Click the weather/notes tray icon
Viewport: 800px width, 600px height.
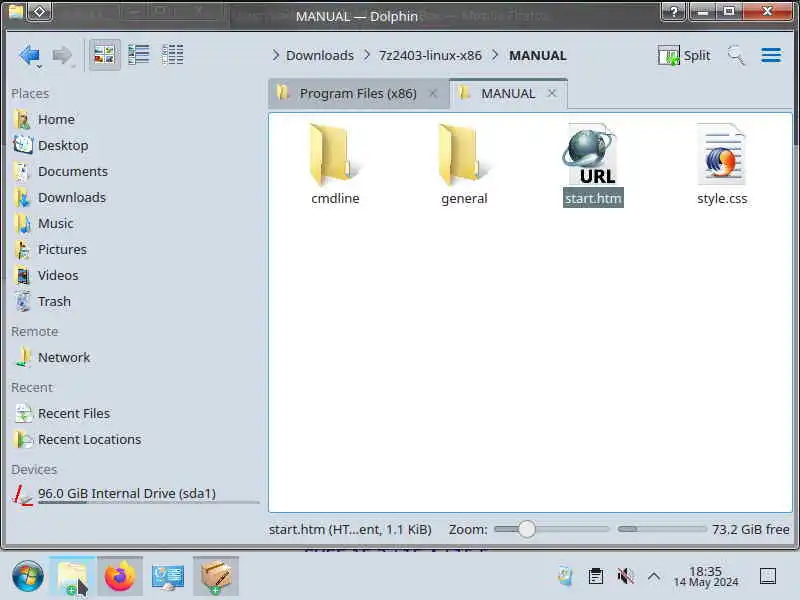565,577
